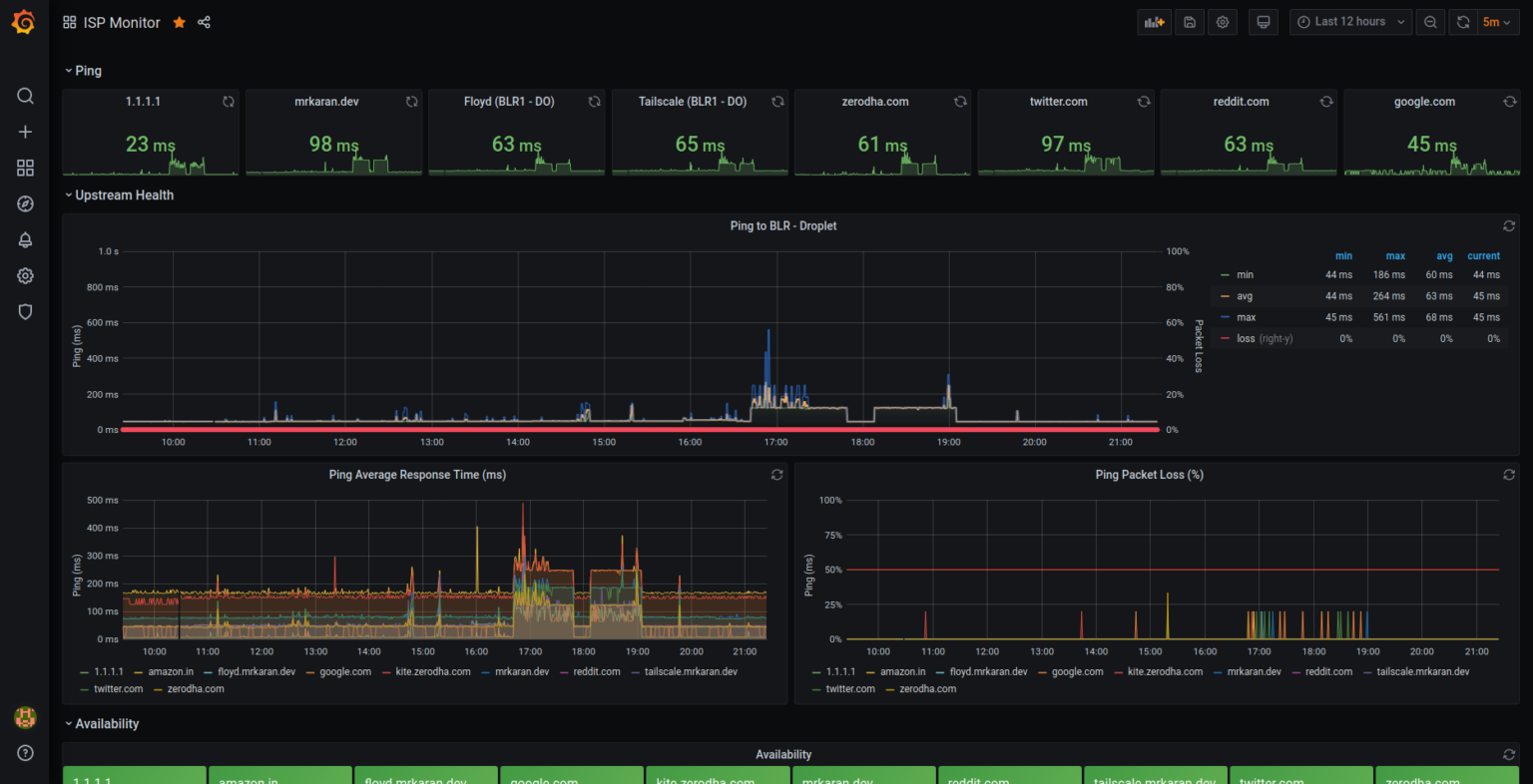Click the ISP Monitor dashboard title
1533x784 pixels.
tap(122, 21)
